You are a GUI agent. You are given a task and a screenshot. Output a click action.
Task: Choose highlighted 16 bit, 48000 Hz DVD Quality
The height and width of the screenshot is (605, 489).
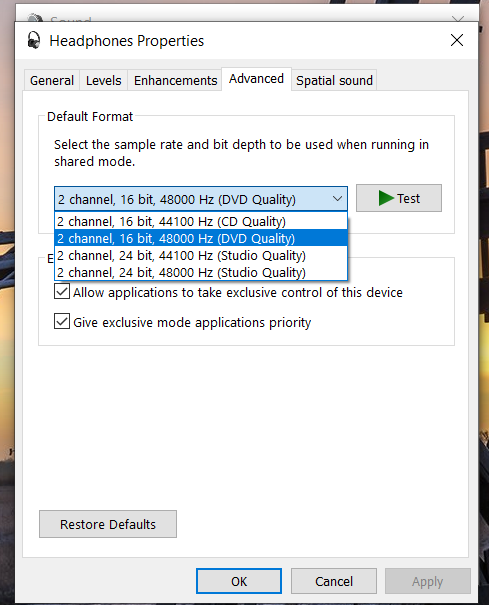click(201, 238)
